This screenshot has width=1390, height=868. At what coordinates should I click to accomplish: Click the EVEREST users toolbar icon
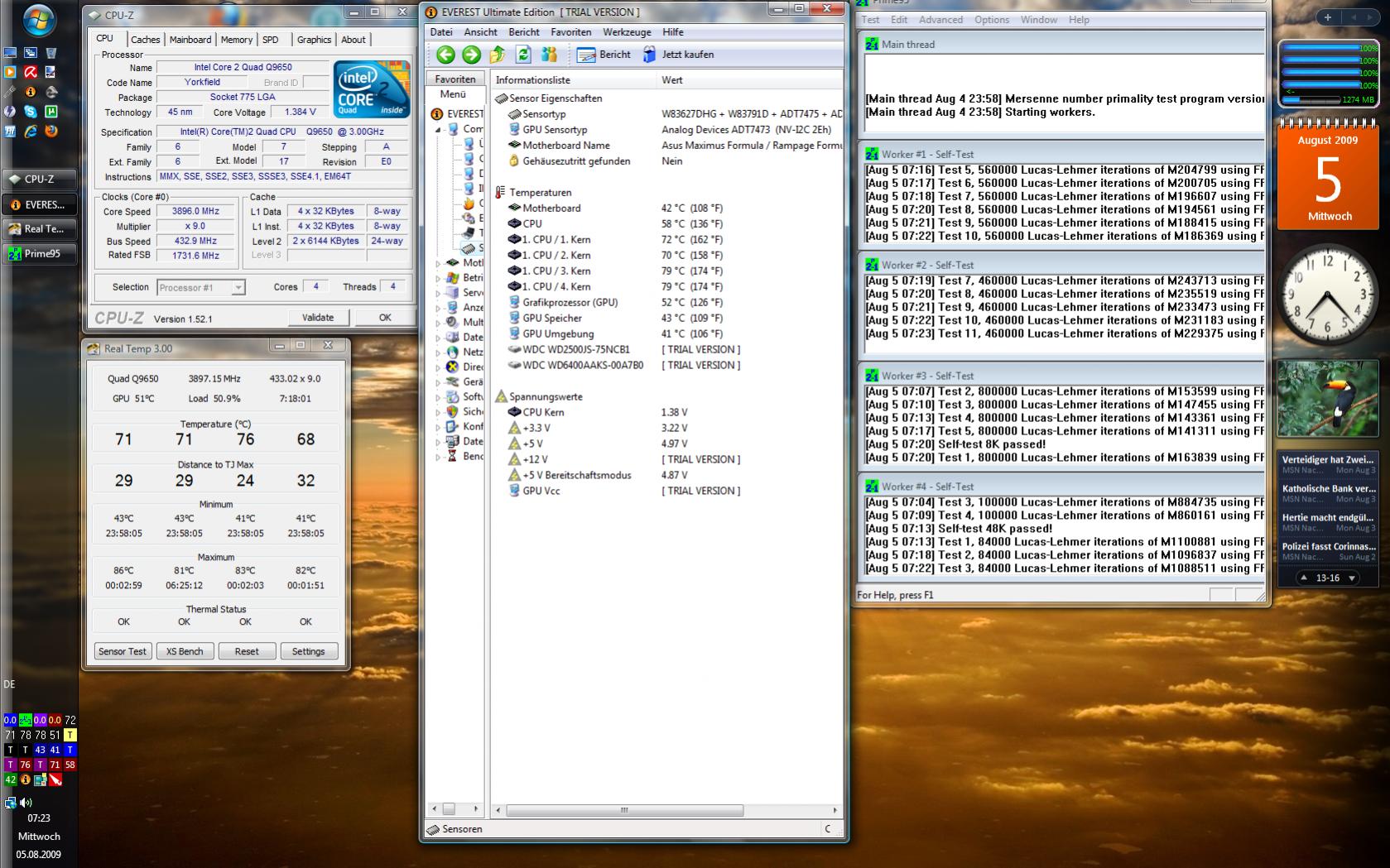(549, 55)
